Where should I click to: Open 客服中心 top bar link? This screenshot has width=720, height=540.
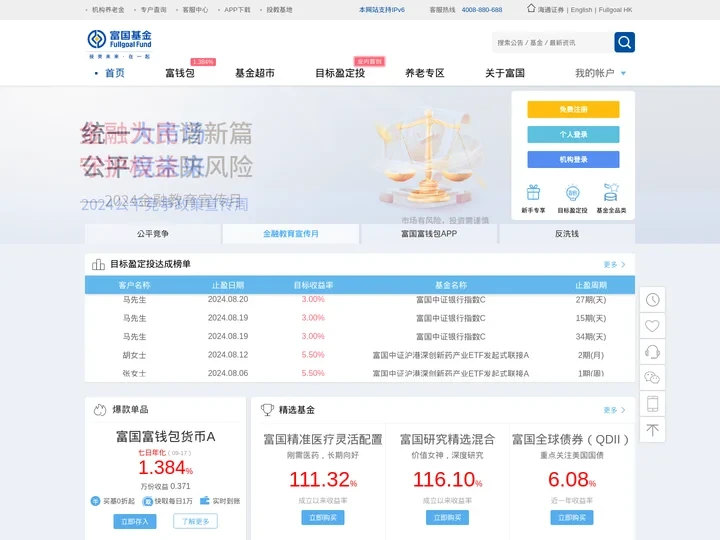coord(195,10)
